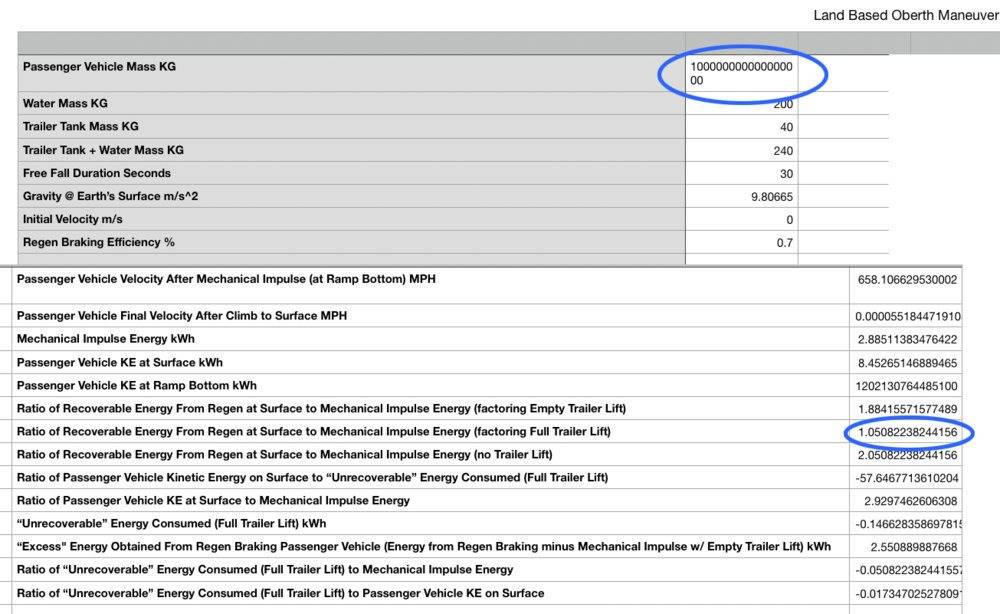This screenshot has height=614, width=1000.
Task: Select the value 2.9297462606308
Action: coord(911,501)
